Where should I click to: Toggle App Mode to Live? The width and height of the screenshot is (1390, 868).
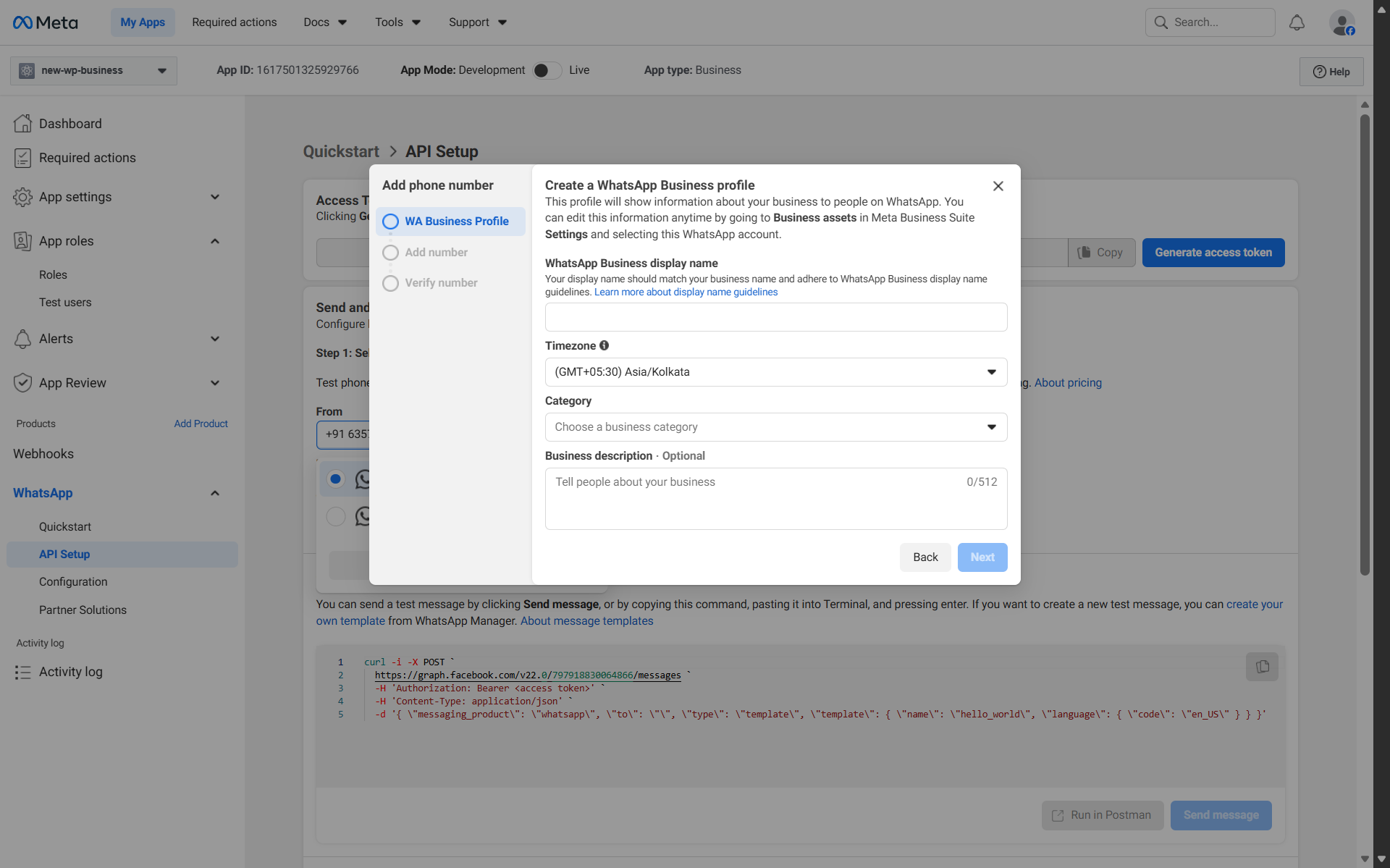point(547,70)
